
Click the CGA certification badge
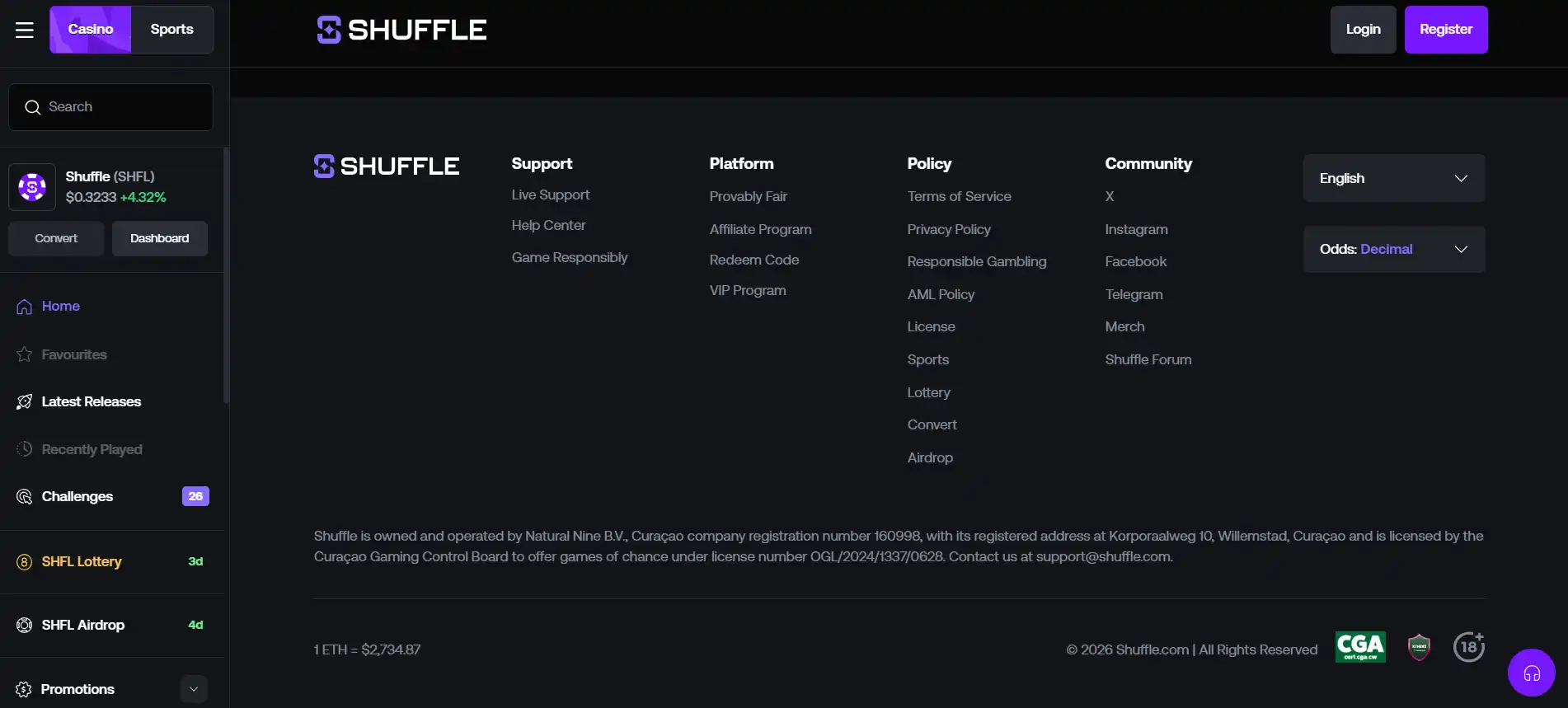pos(1360,647)
